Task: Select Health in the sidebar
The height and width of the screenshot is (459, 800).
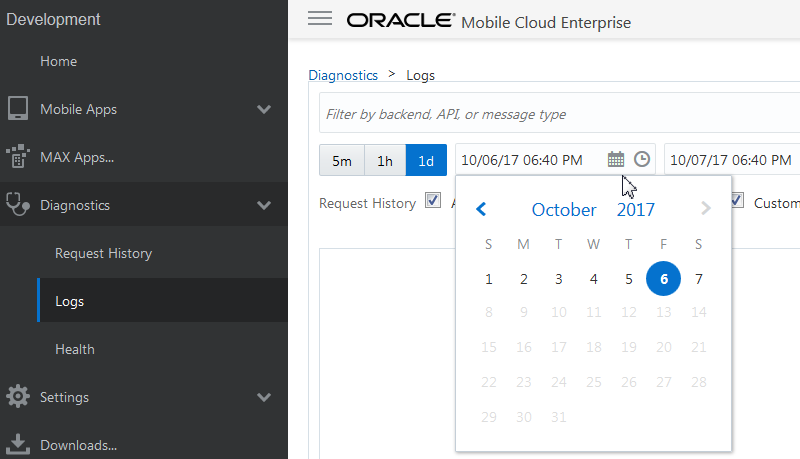Action: pyautogui.click(x=75, y=349)
